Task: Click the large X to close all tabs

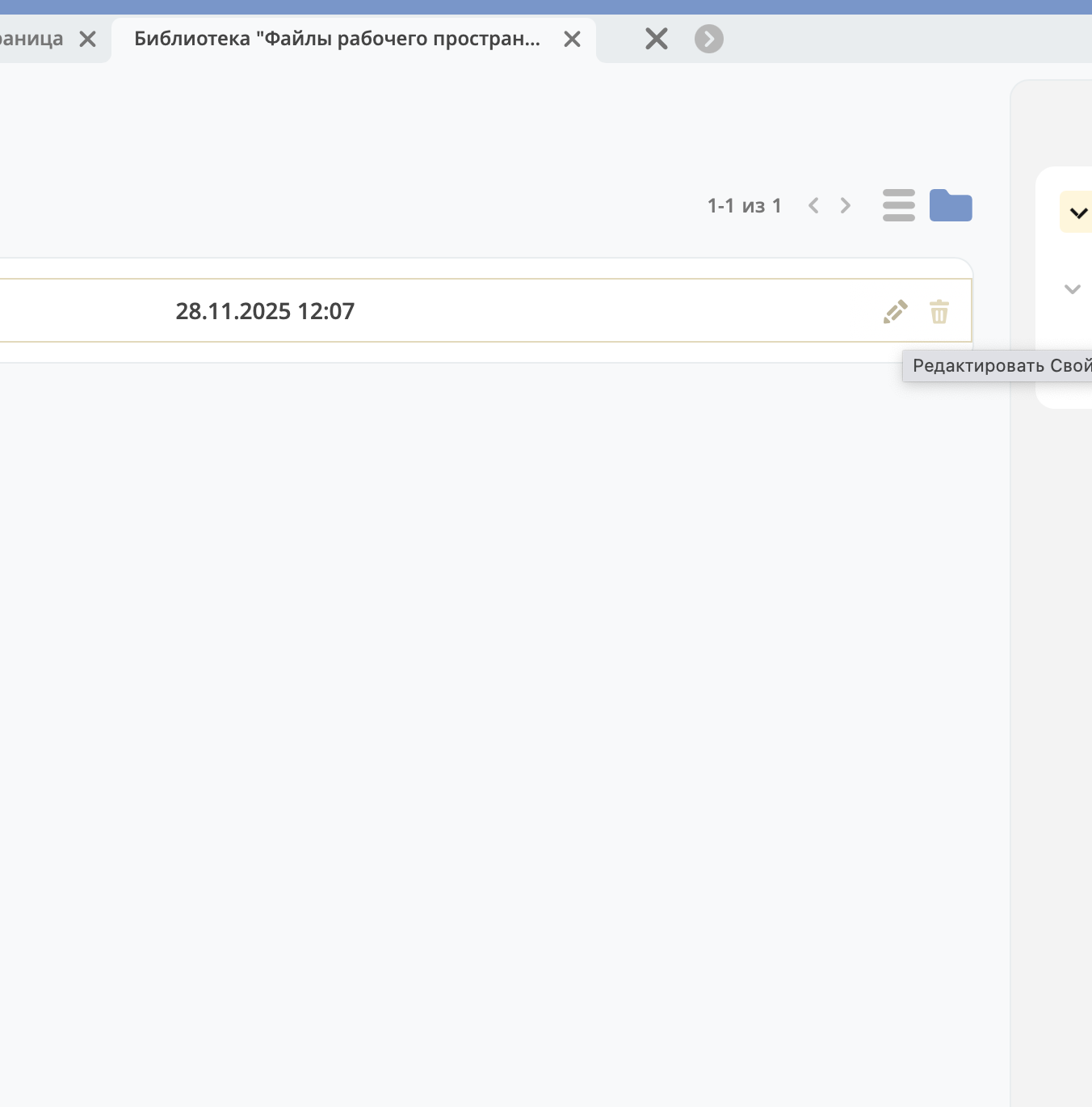Action: pyautogui.click(x=657, y=39)
